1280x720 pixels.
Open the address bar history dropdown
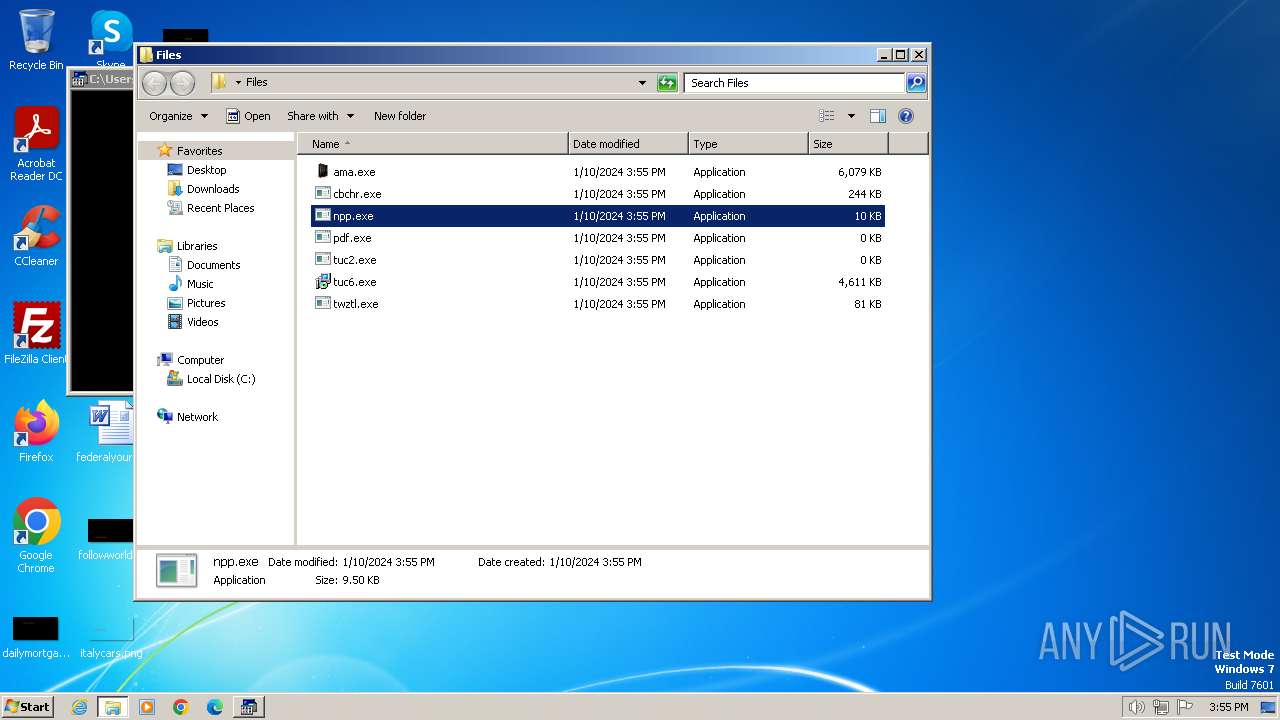tap(642, 83)
